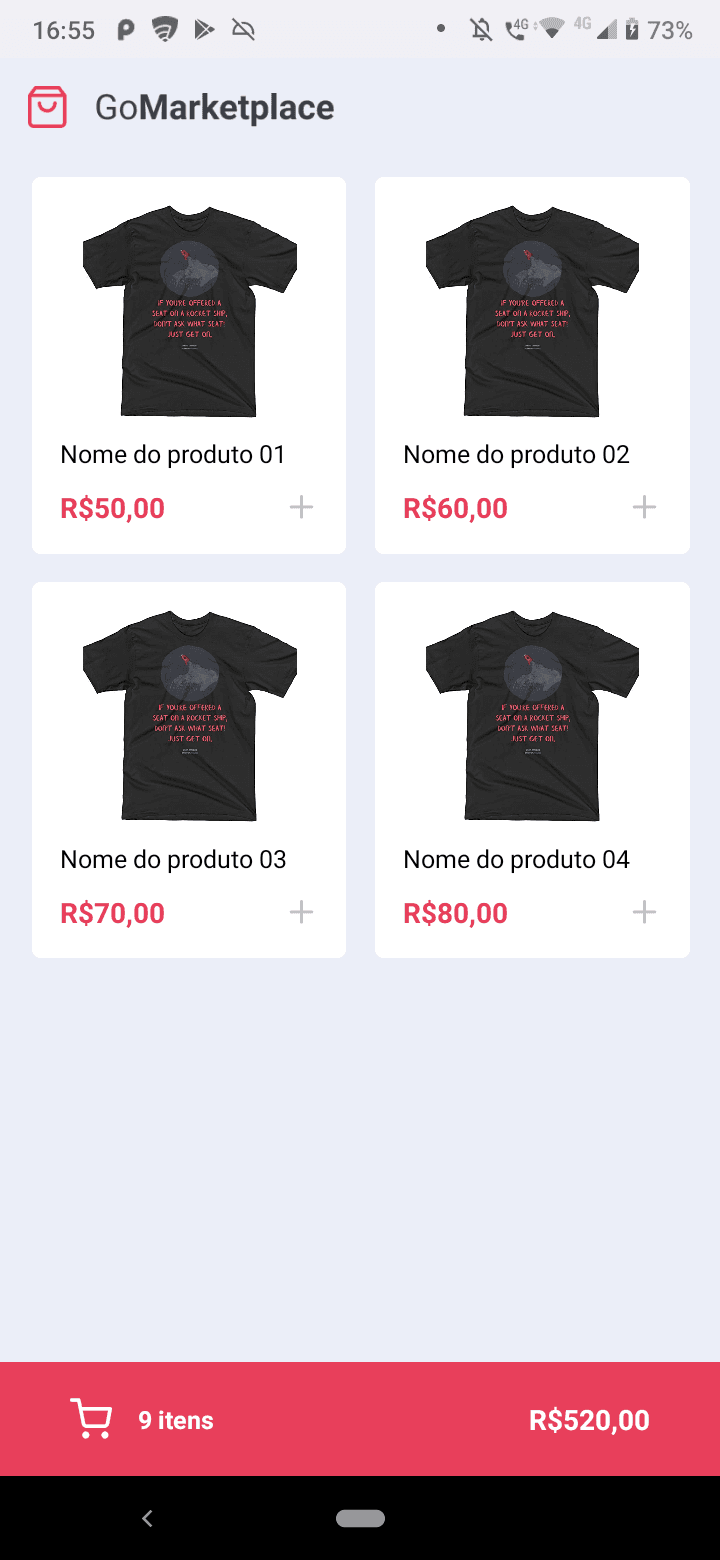
Task: Tap the R$520,00 cart total
Action: (x=589, y=1420)
